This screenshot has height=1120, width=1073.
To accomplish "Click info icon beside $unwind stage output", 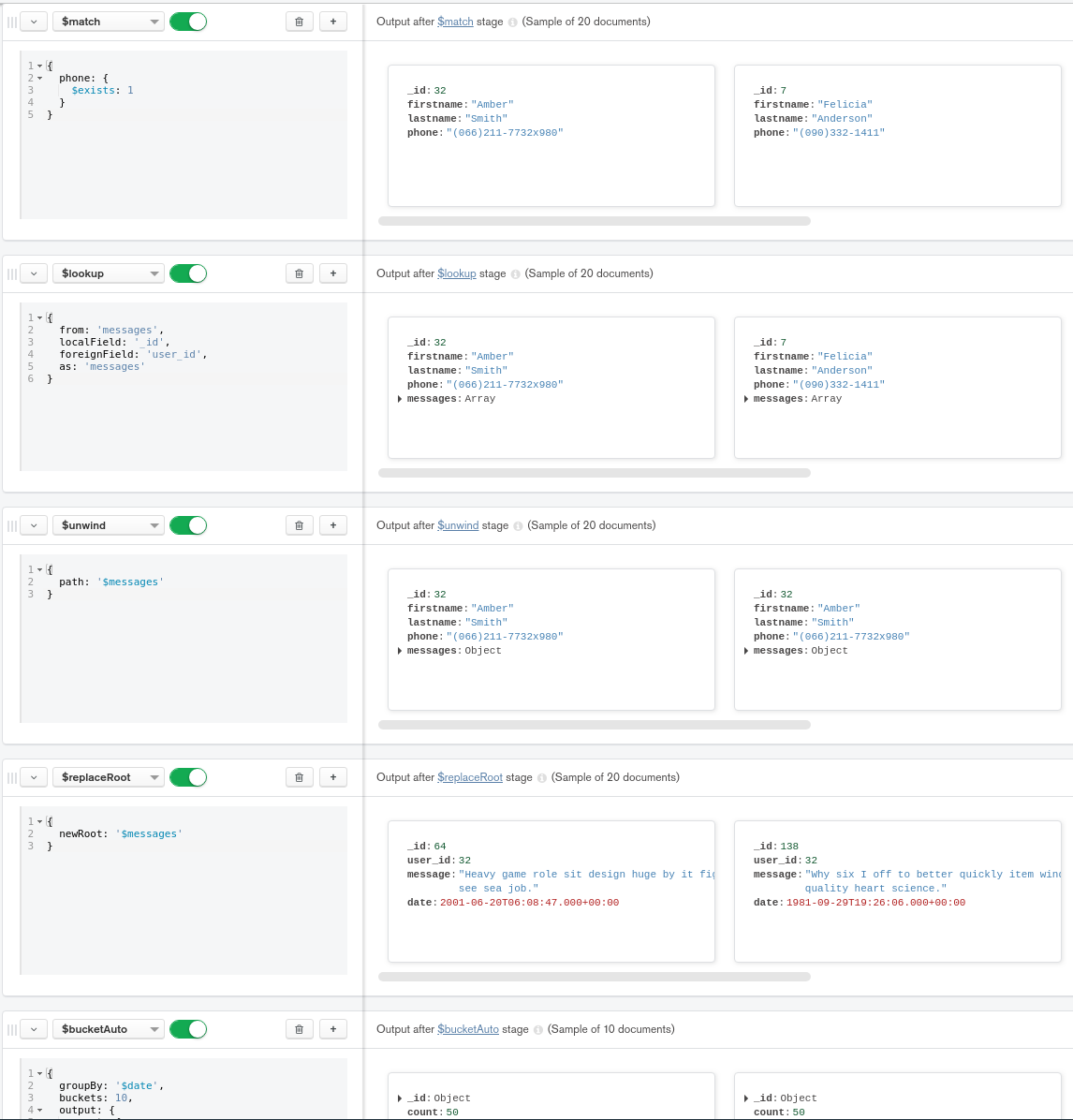I will tap(518, 526).
